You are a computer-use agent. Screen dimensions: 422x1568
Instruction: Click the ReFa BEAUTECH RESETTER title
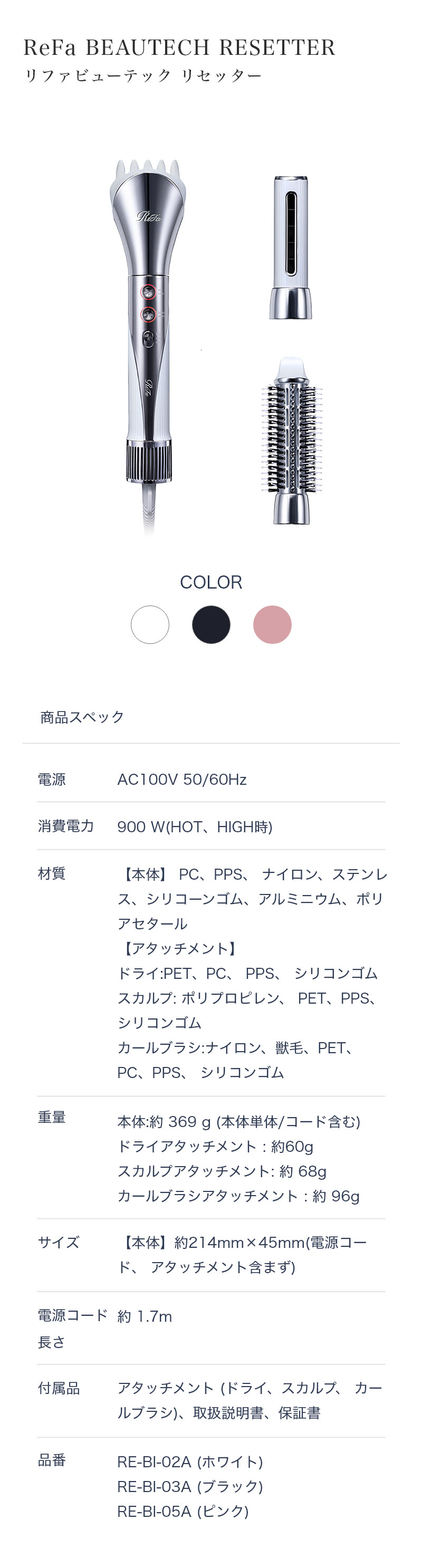(x=180, y=47)
